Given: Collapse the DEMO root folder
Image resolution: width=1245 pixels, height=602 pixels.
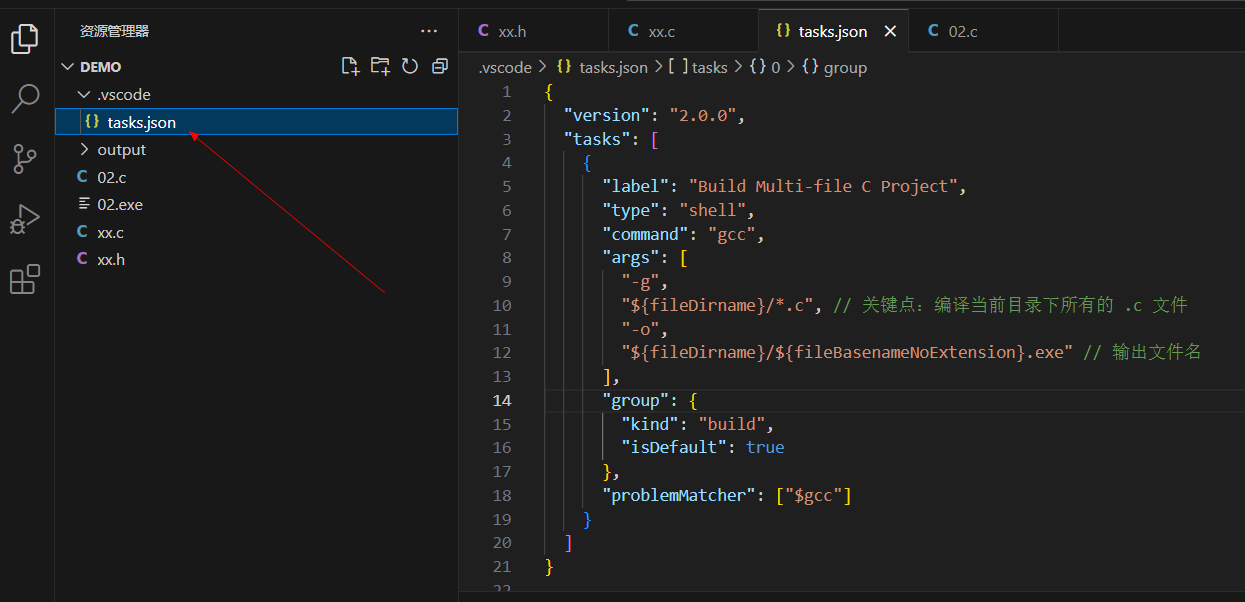Looking at the screenshot, I should click(x=68, y=67).
